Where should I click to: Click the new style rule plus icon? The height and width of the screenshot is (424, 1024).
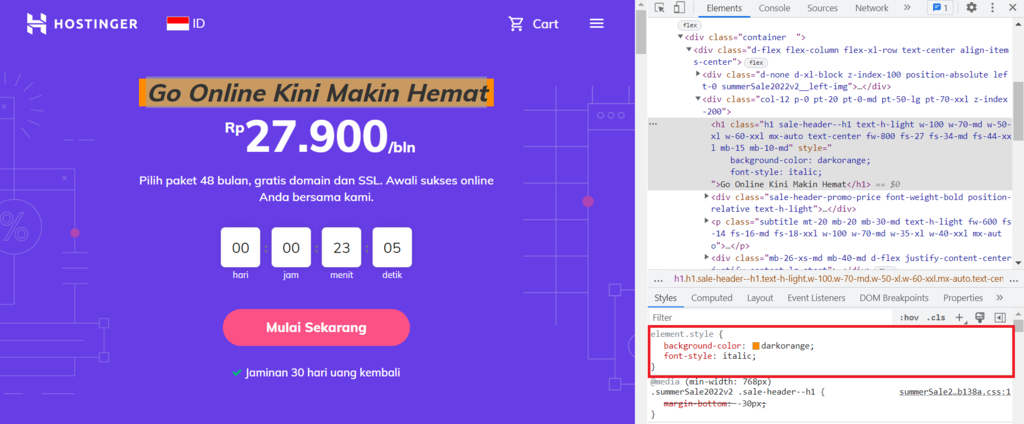tap(959, 318)
